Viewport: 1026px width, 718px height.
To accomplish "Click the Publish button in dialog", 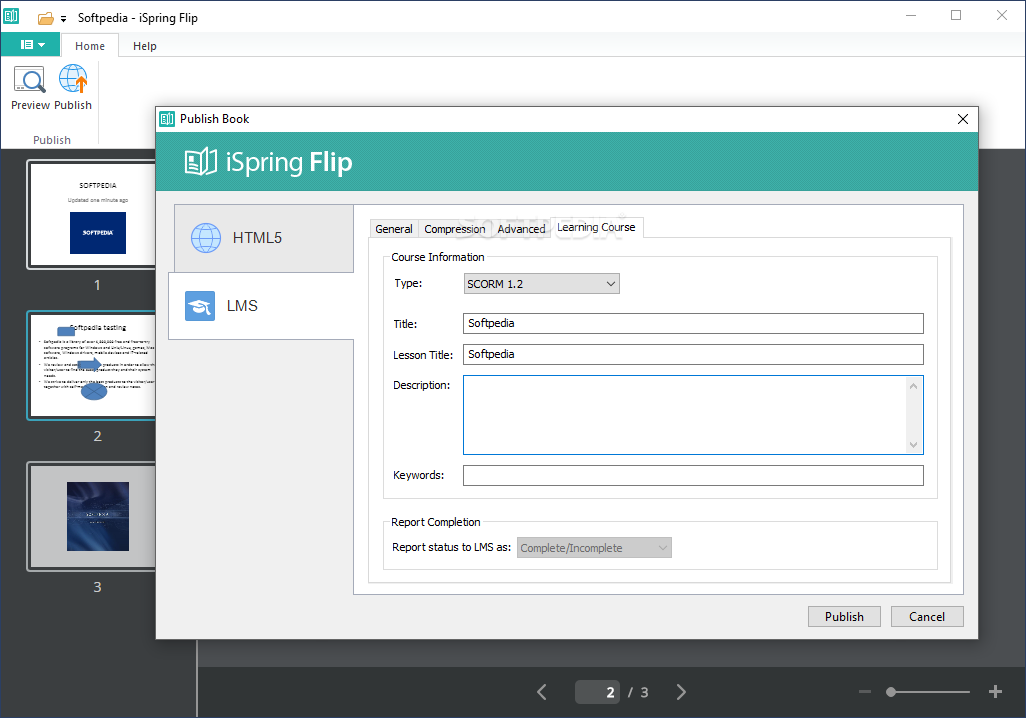I will pos(844,617).
